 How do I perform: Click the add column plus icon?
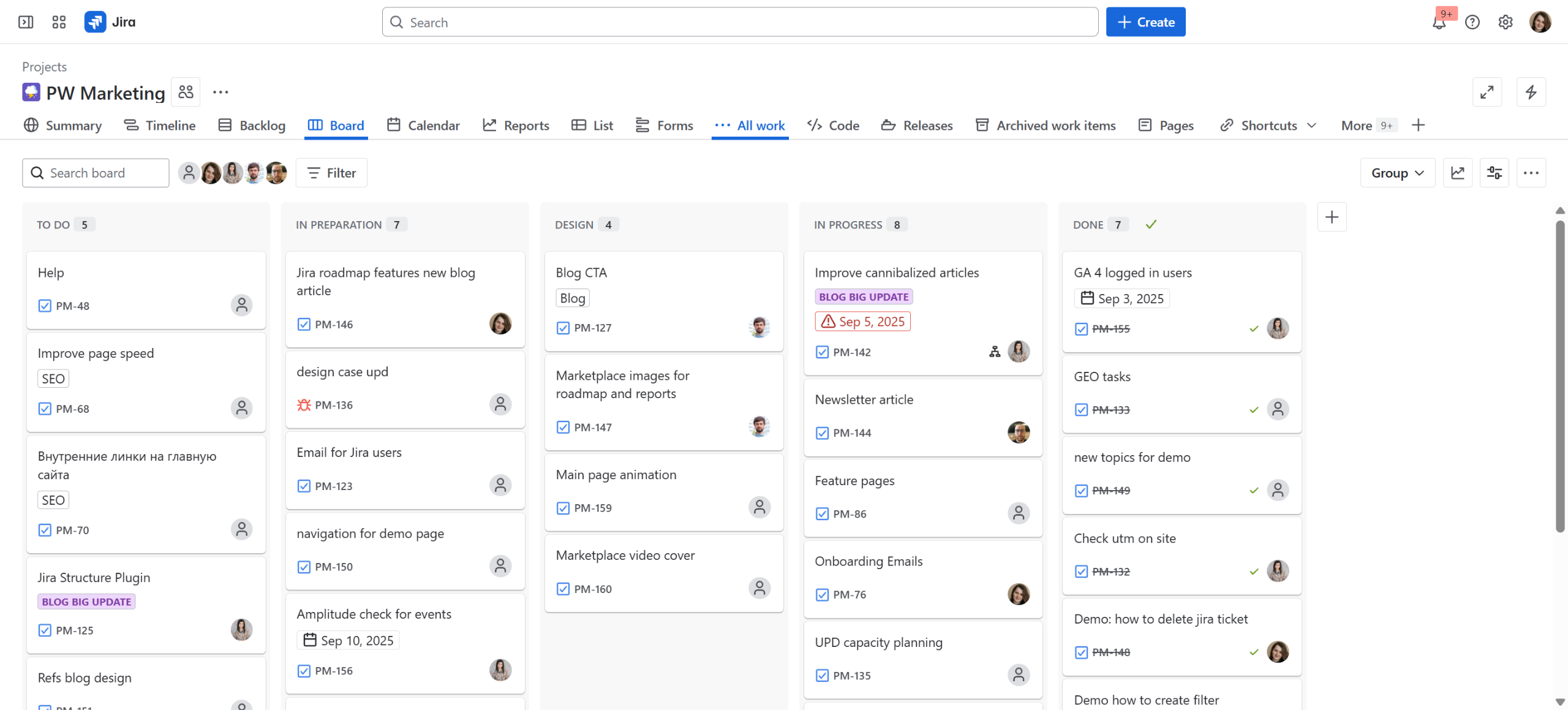coord(1332,217)
